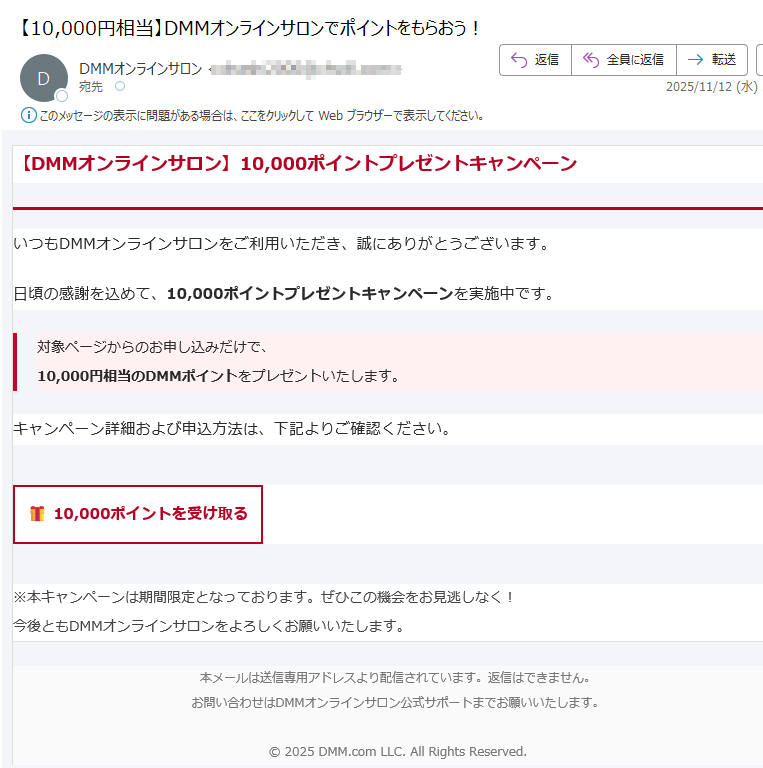Click the line 今後ともDMMオンラインサロンをよろしく
The width and height of the screenshot is (763, 768).
point(209,625)
